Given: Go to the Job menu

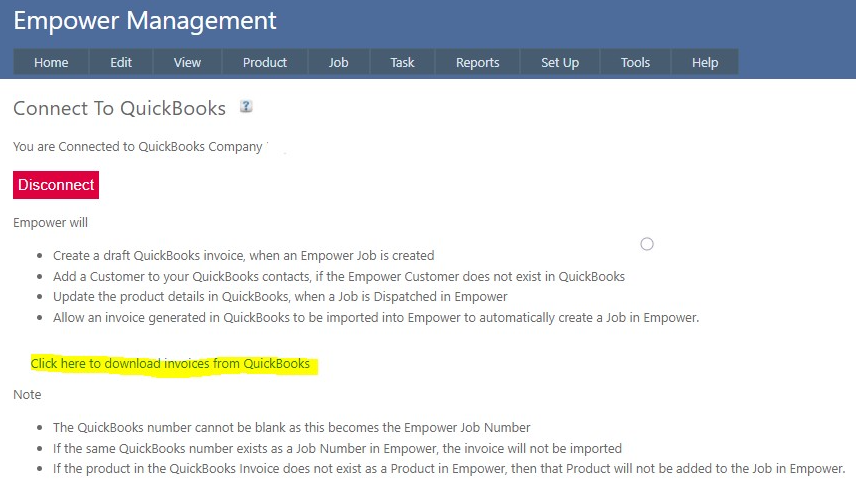Looking at the screenshot, I should (x=339, y=62).
